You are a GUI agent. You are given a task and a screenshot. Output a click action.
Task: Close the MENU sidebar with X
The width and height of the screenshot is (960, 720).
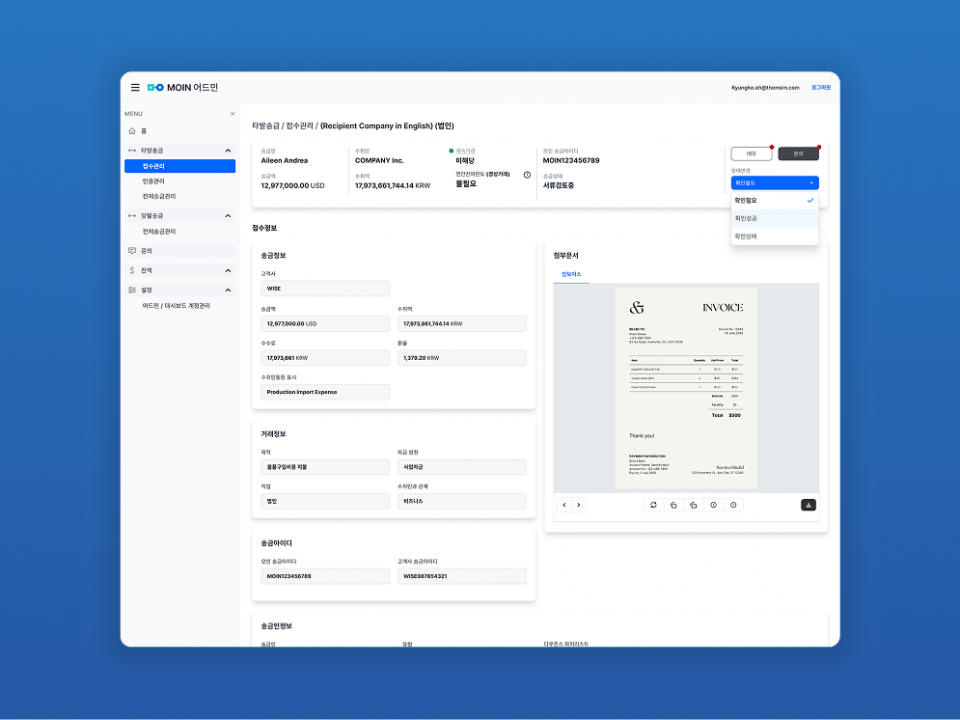tap(232, 114)
